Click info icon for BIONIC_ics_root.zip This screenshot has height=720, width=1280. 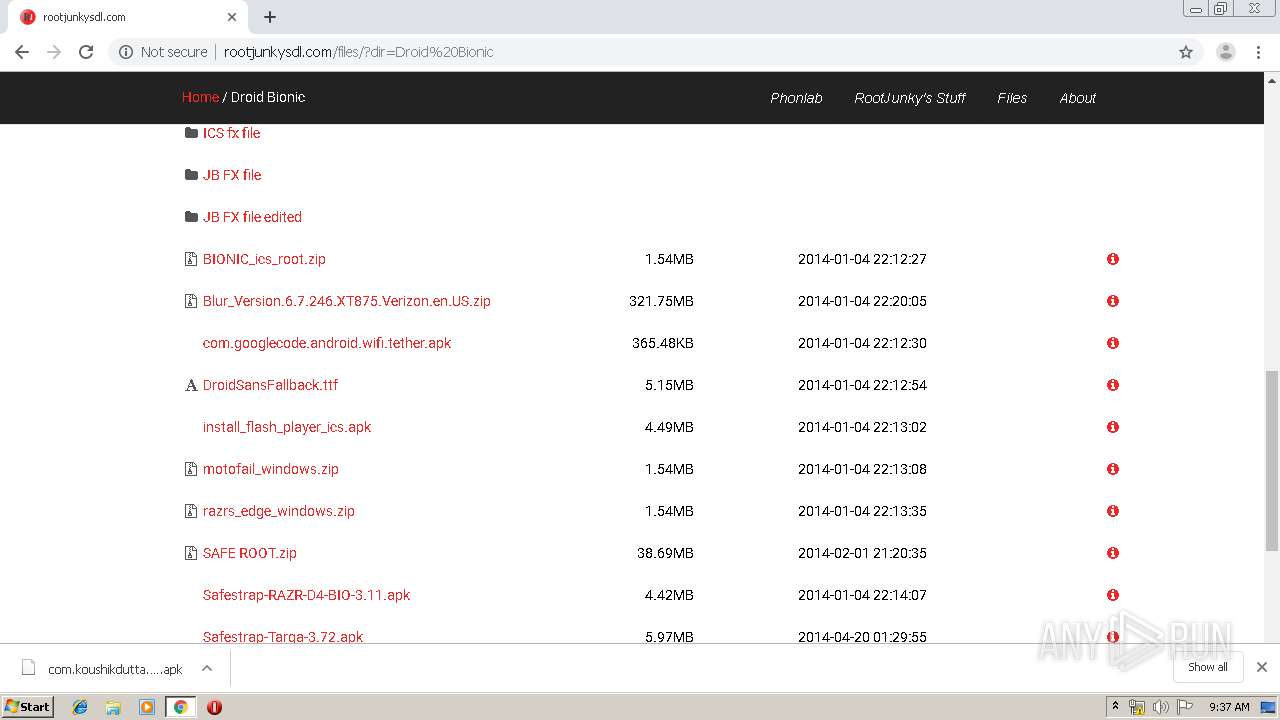(x=1112, y=259)
